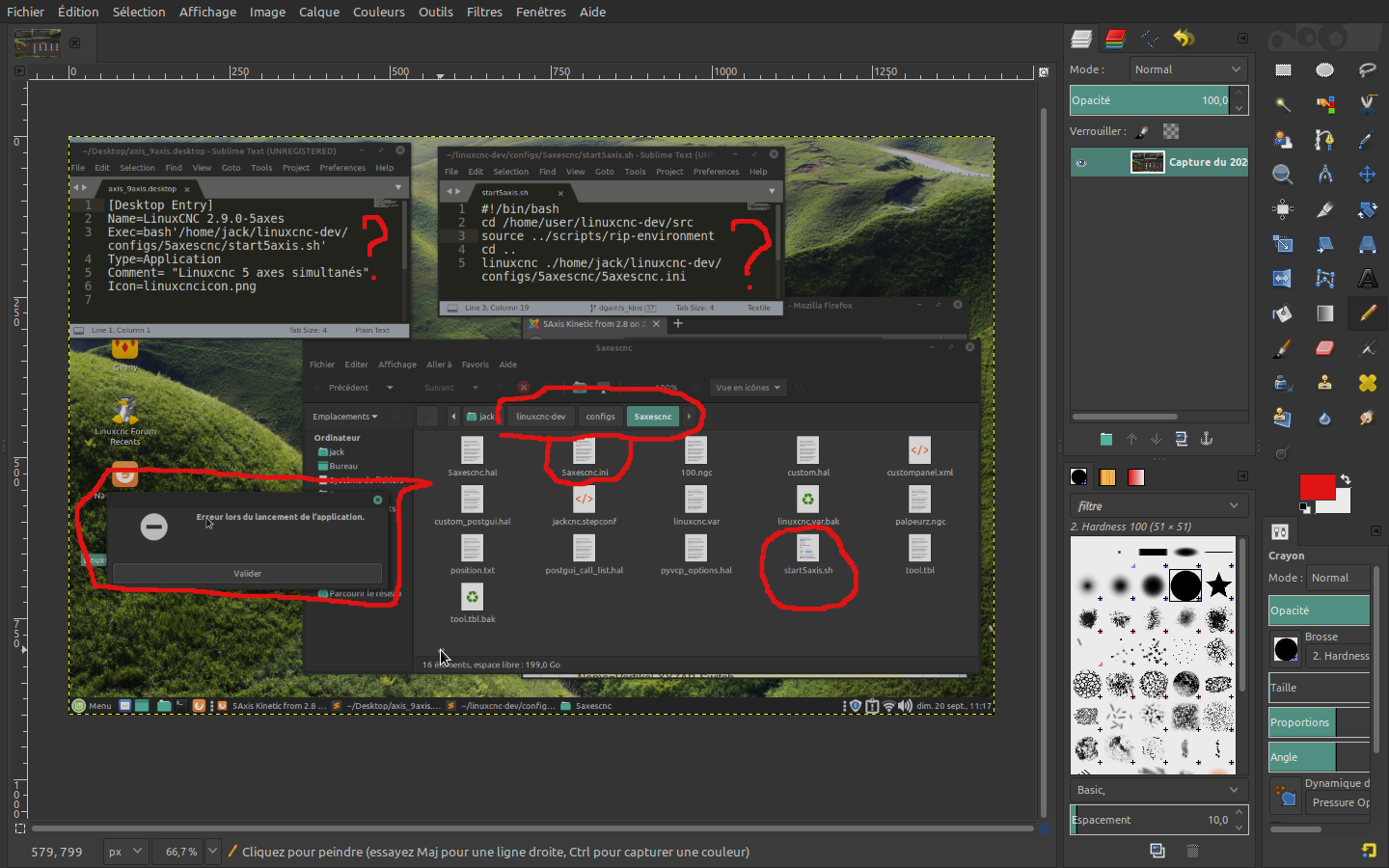Select the Gradient blend tool
This screenshot has height=868, width=1389.
tap(1325, 313)
